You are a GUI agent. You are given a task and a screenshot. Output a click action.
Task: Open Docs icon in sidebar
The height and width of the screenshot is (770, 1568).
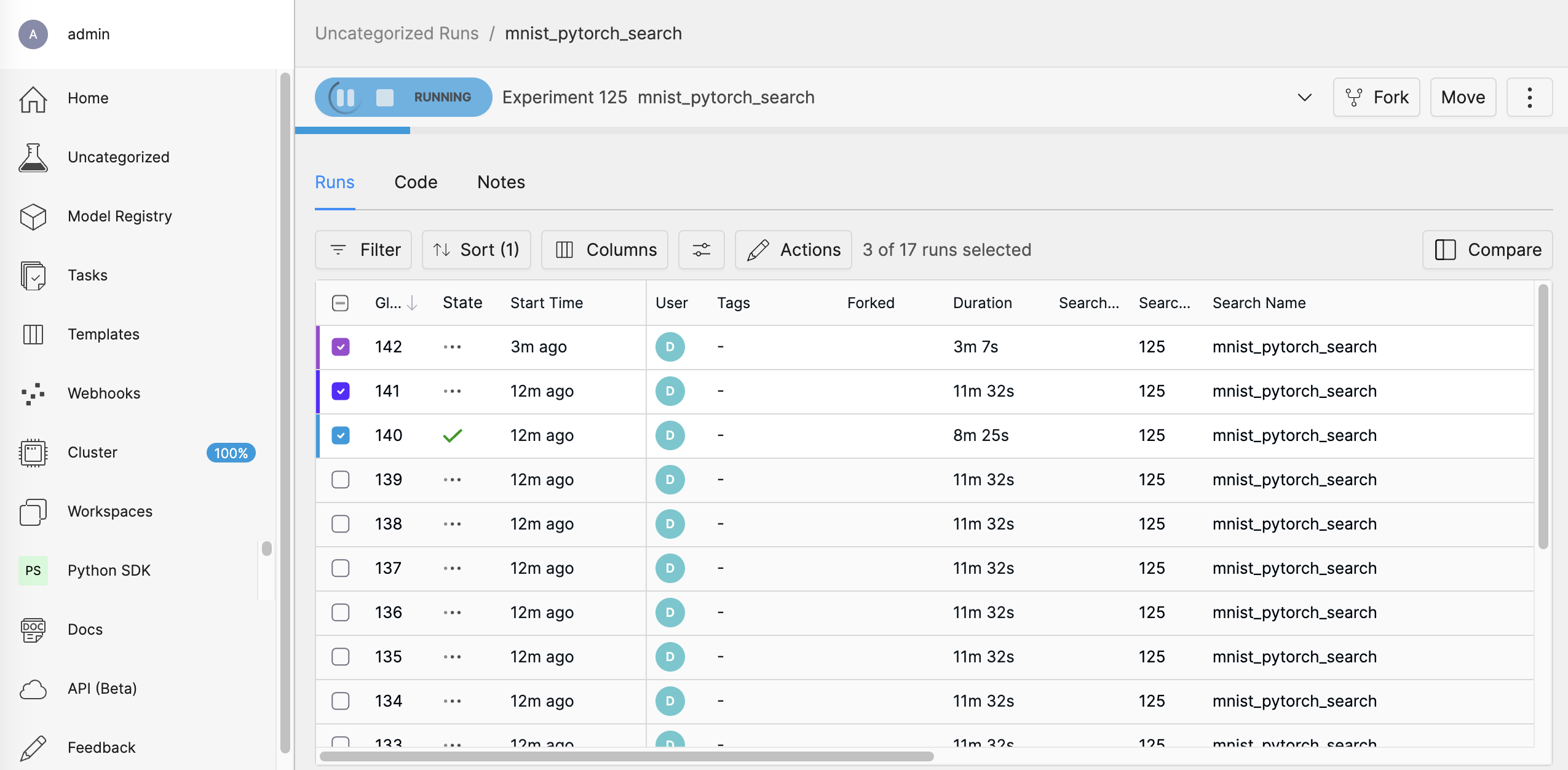(x=33, y=630)
